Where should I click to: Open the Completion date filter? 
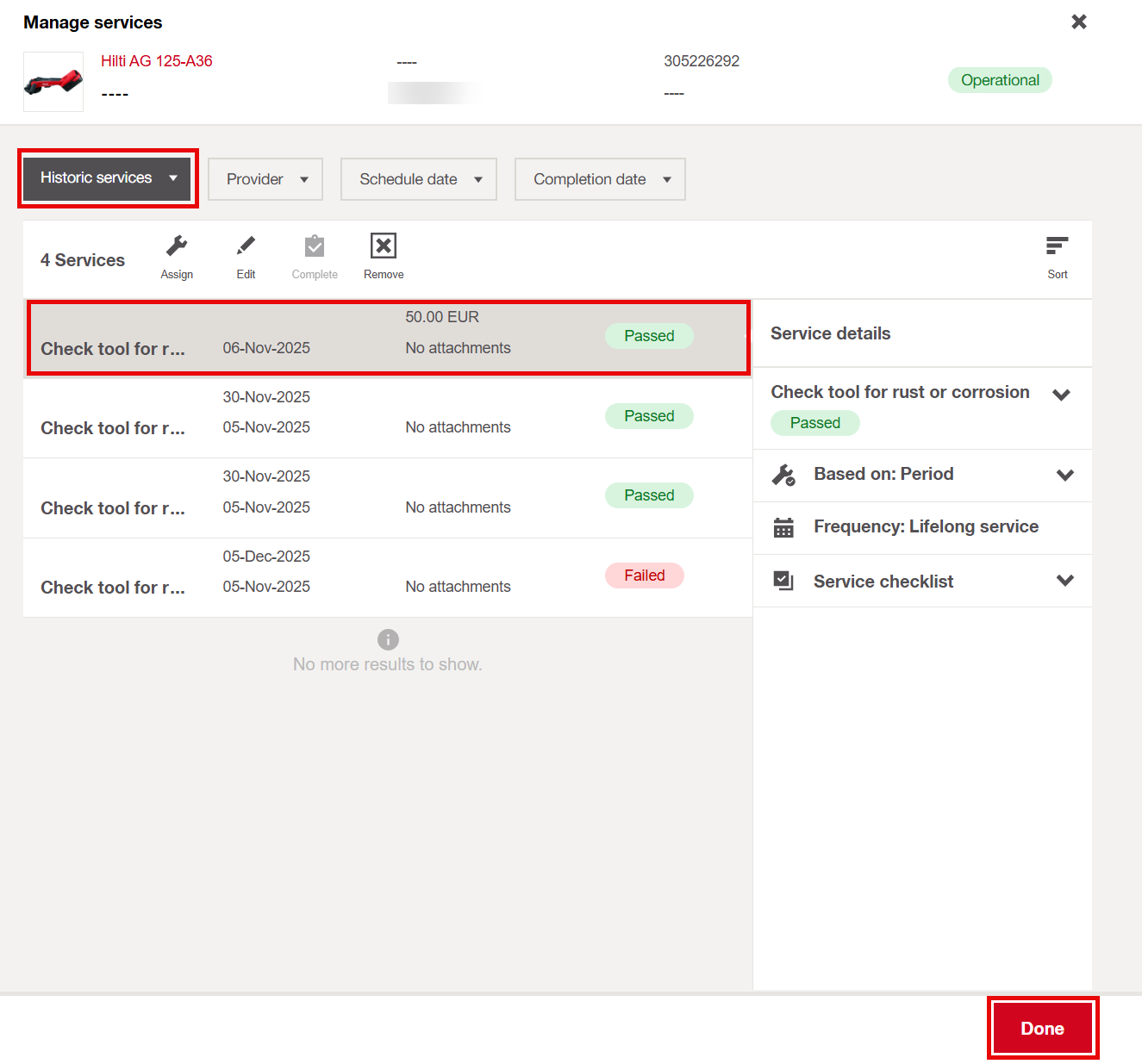[x=600, y=179]
